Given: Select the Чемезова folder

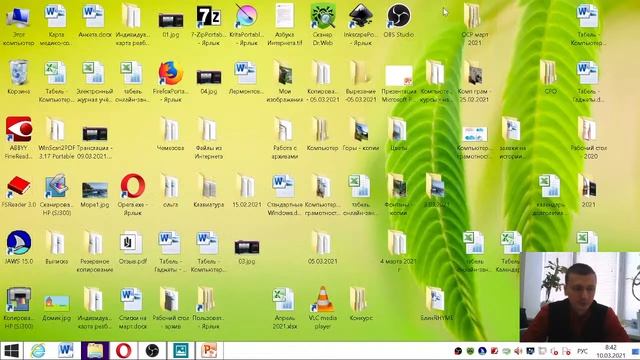Looking at the screenshot, I should 170,130.
